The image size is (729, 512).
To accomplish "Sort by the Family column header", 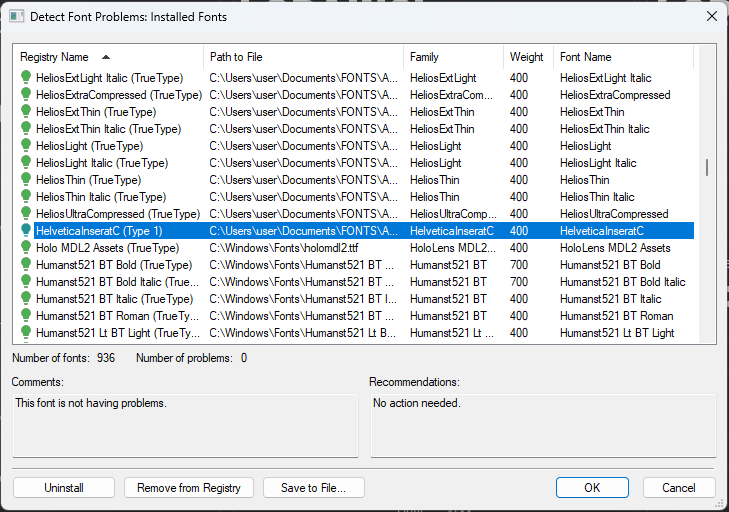I will pos(453,57).
